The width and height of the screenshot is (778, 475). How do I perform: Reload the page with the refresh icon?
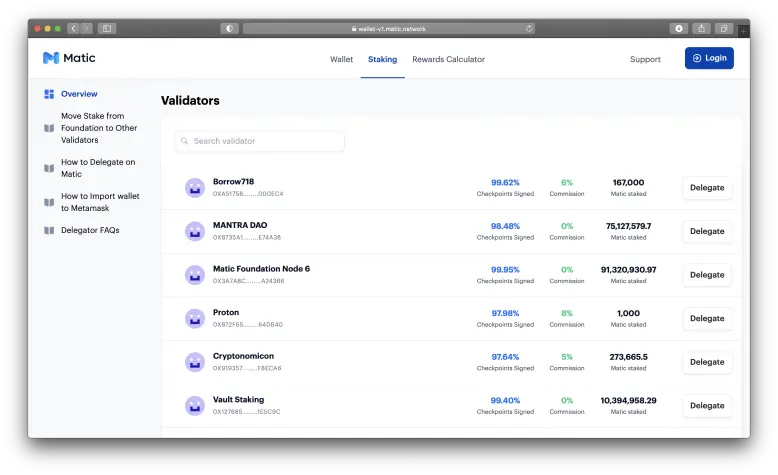[x=529, y=29]
